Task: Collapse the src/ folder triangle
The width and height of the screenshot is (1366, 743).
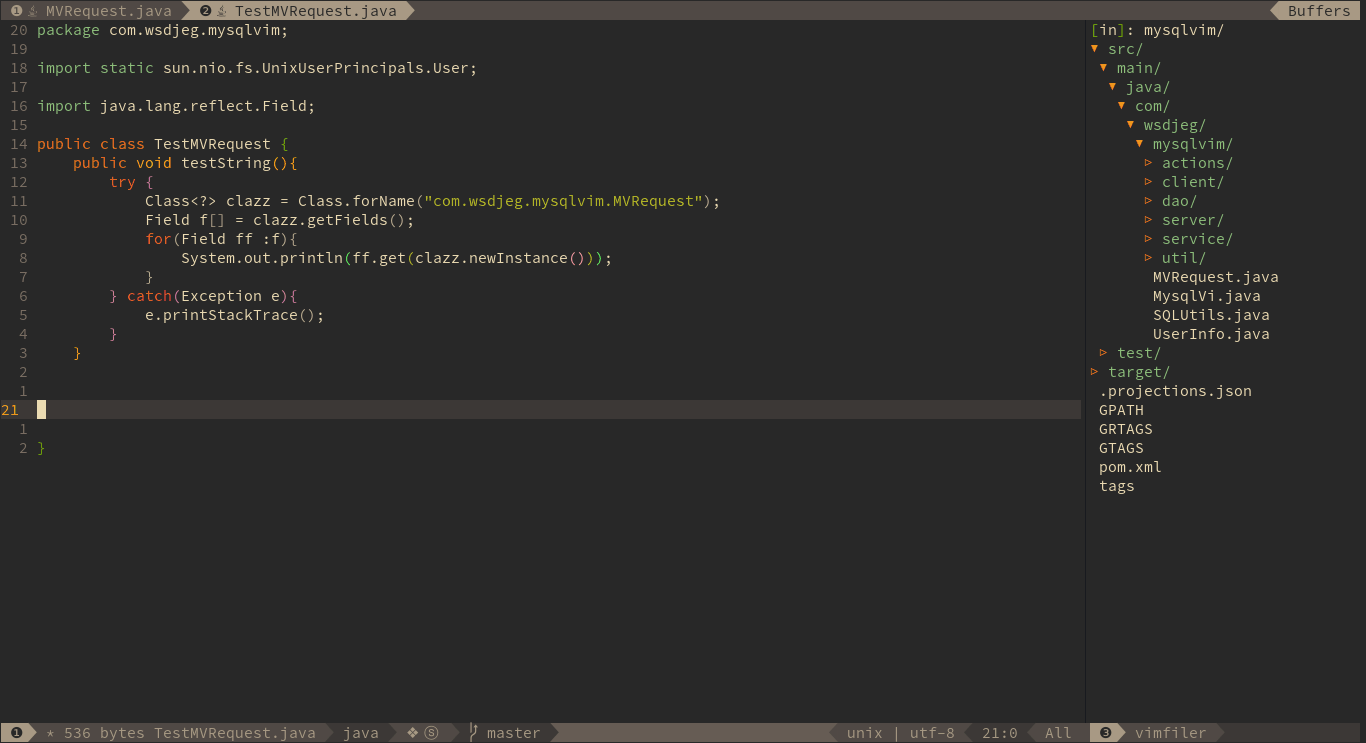Action: [x=1095, y=49]
